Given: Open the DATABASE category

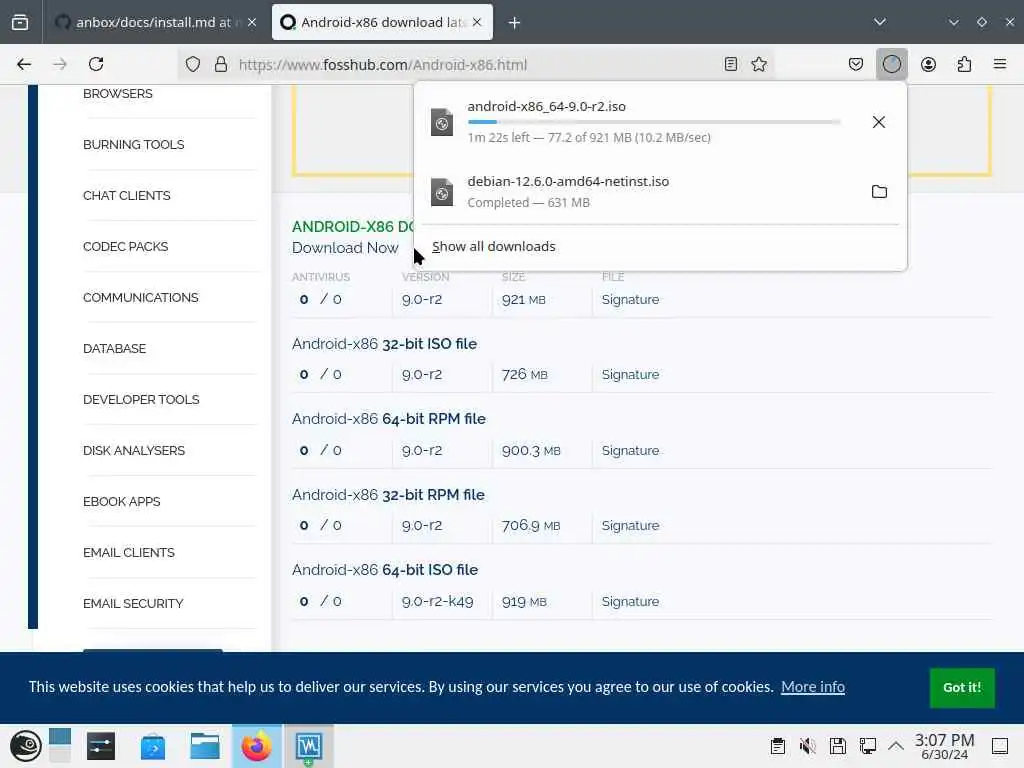Looking at the screenshot, I should (114, 348).
